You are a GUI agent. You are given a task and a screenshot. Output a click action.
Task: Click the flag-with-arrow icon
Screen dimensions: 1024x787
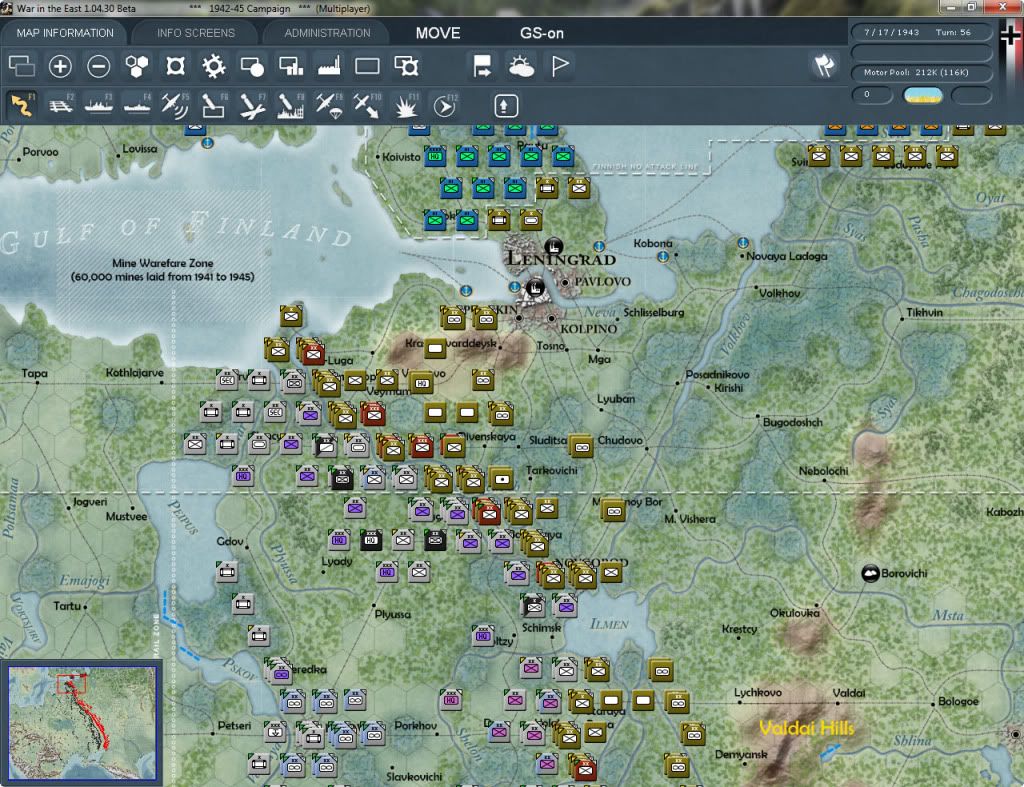[x=482, y=66]
